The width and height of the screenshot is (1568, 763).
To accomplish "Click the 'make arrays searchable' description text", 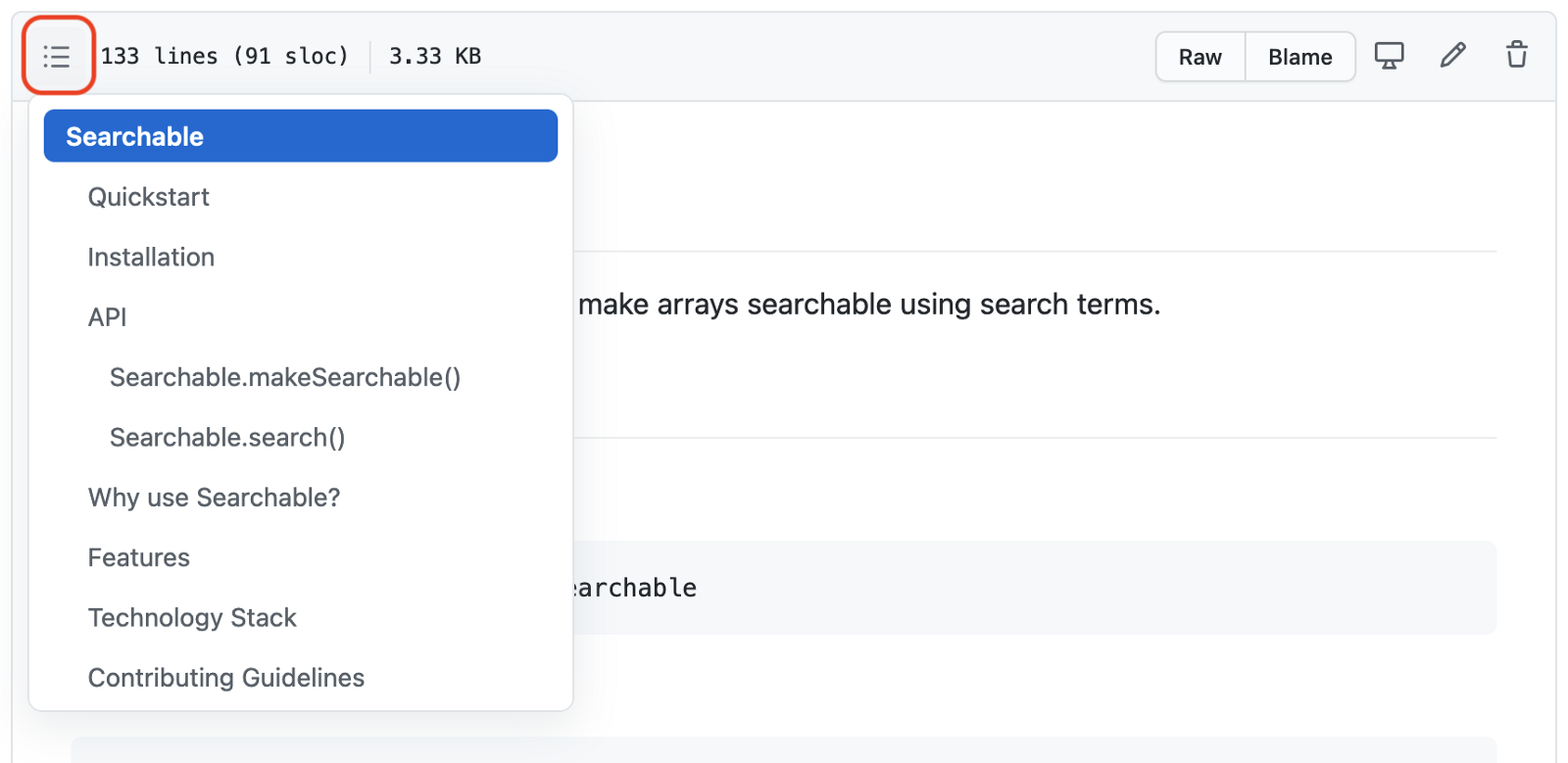I will (868, 305).
